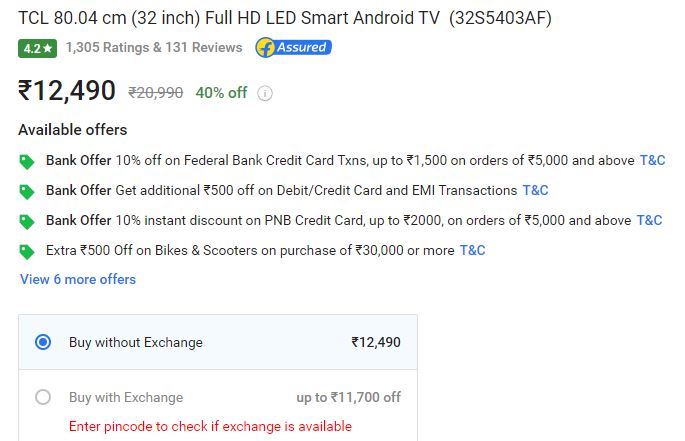Click the green 4.2 star rating badge
Viewport: 685px width, 441px height.
(38, 48)
